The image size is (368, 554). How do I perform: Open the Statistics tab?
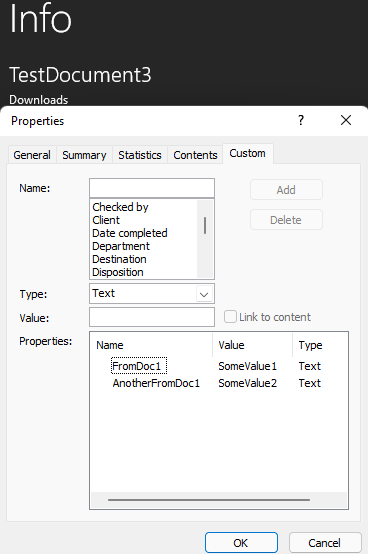(x=140, y=155)
